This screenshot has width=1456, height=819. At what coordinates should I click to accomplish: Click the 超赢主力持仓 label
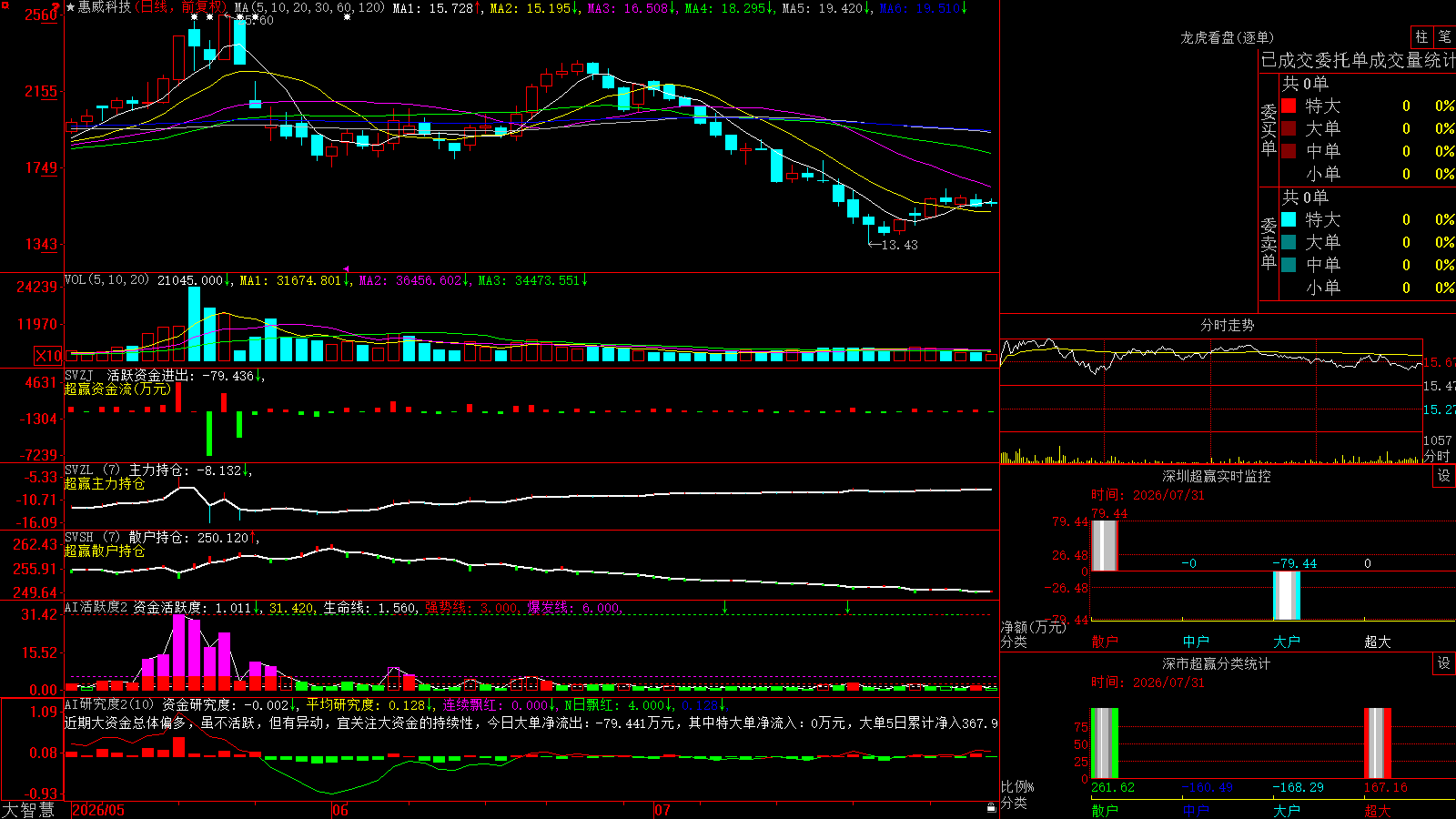tap(105, 483)
